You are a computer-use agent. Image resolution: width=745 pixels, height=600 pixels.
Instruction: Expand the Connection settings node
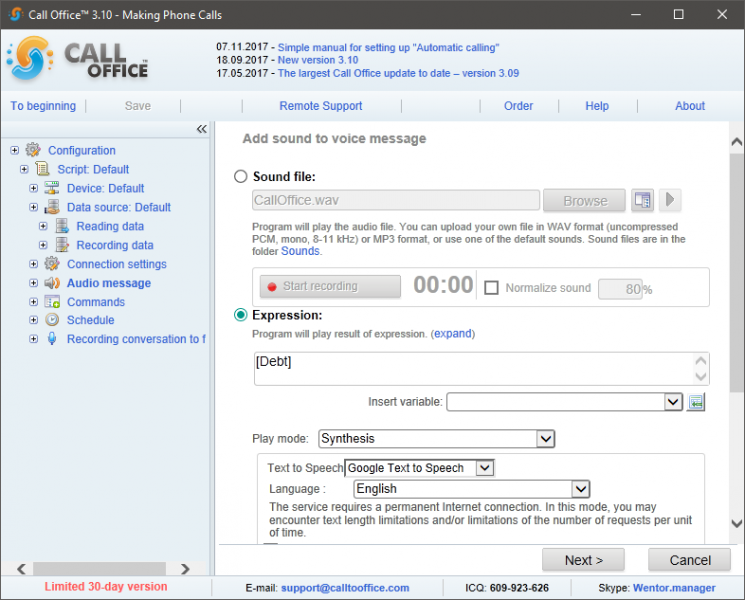[34, 264]
